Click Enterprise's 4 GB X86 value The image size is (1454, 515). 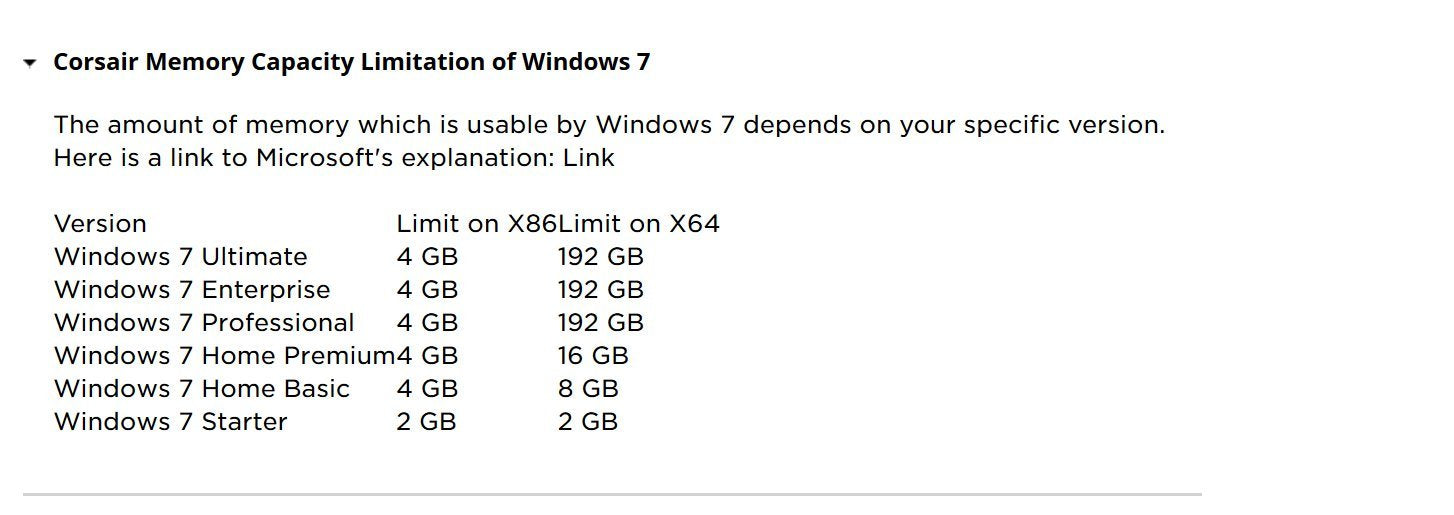[427, 289]
